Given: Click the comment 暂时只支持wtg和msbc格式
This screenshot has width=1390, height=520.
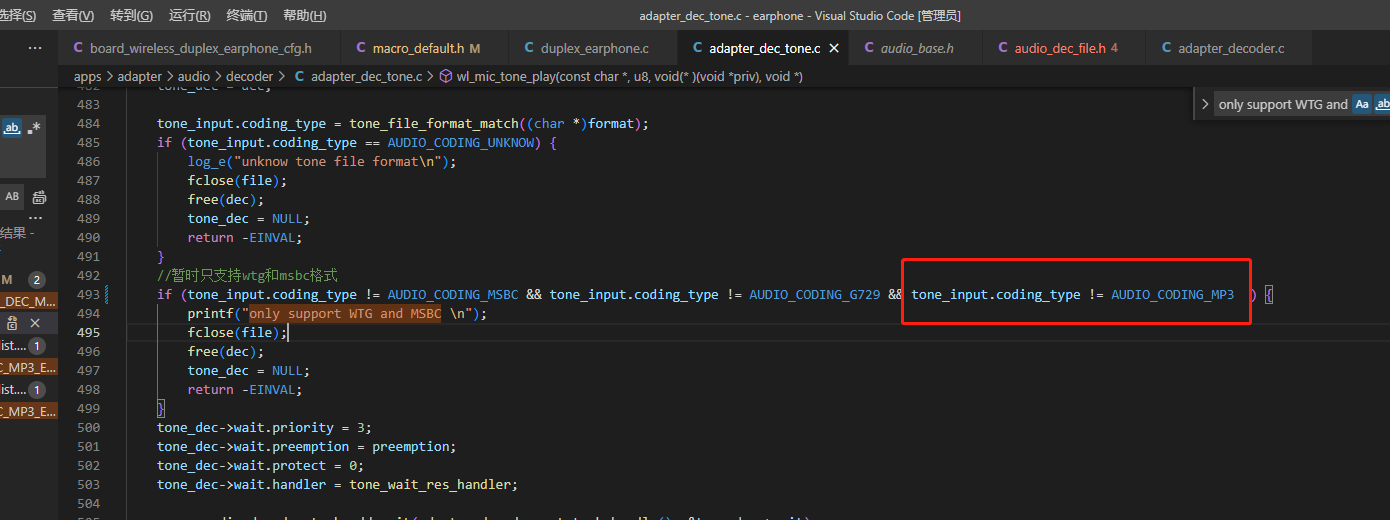Looking at the screenshot, I should [247, 275].
